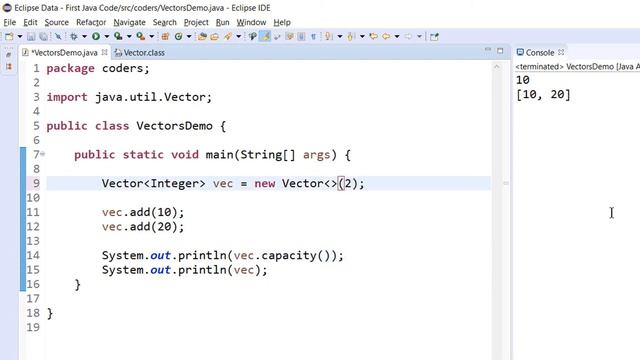Image resolution: width=640 pixels, height=360 pixels.
Task: Open the Window menu
Action: tap(251, 22)
